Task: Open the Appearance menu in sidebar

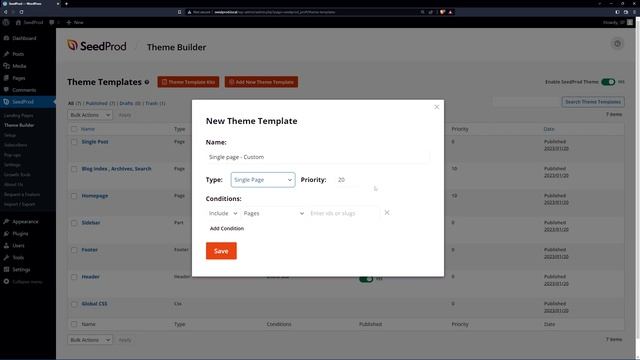Action: 25,222
